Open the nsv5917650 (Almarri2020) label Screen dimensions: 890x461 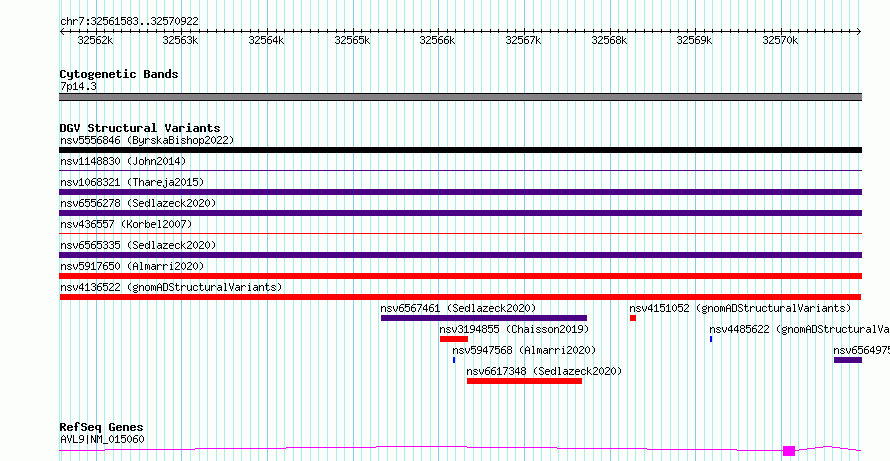coord(132,266)
